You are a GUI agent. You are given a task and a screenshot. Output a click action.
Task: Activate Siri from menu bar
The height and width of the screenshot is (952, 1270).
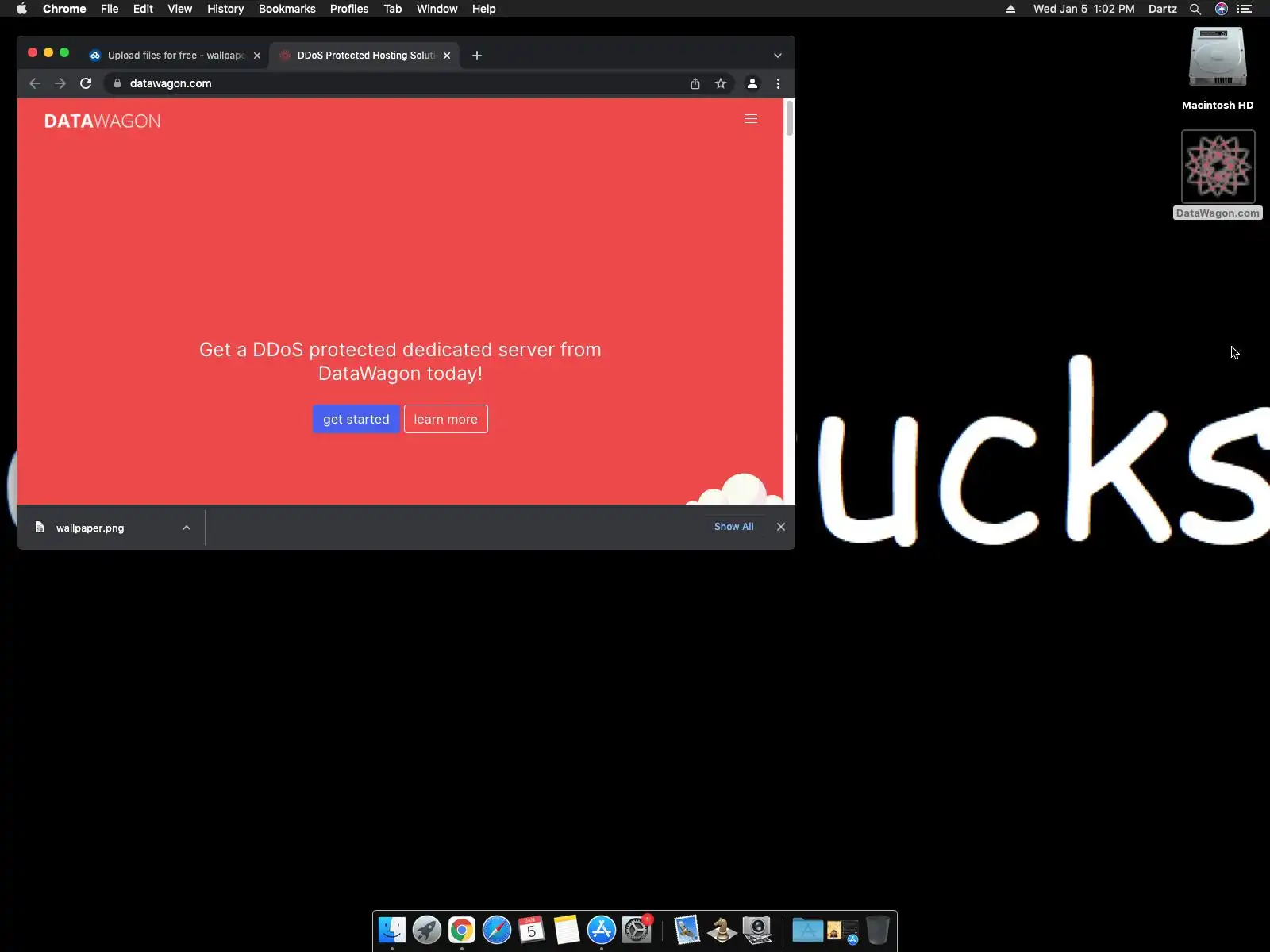pyautogui.click(x=1221, y=9)
